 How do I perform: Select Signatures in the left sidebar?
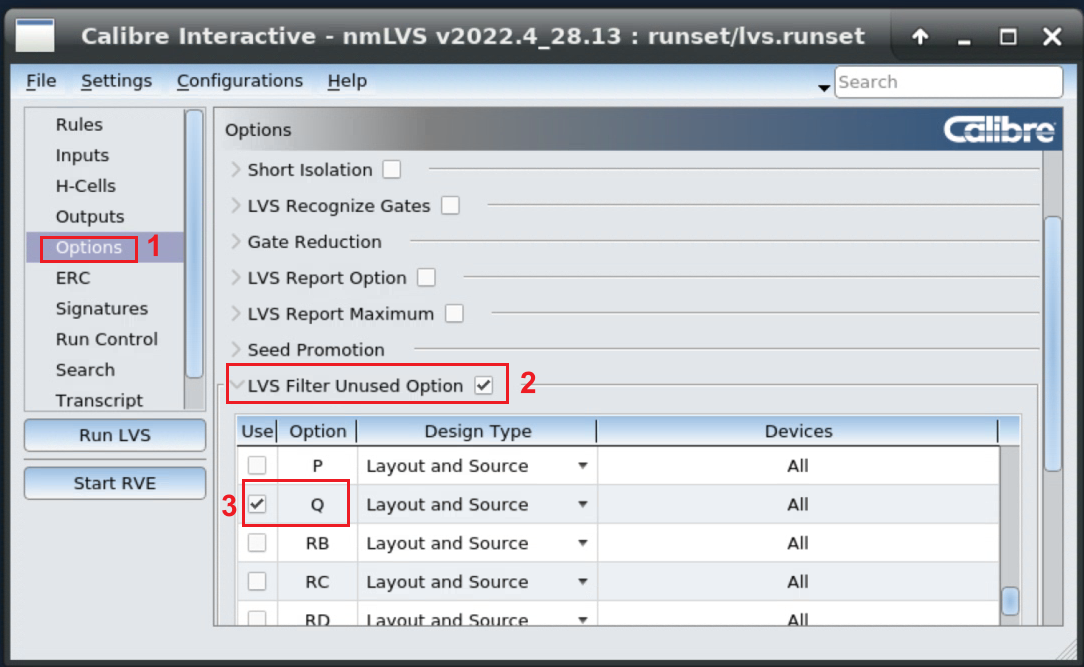(x=101, y=309)
